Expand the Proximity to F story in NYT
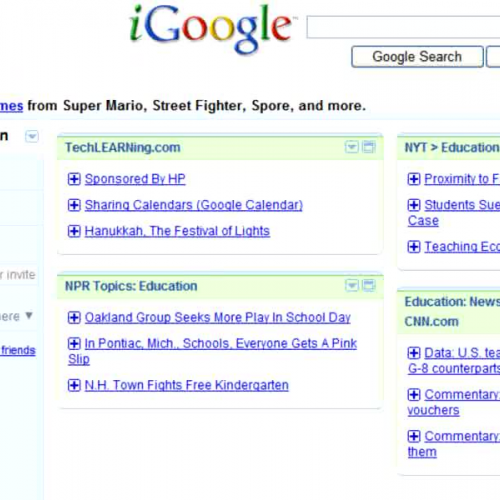This screenshot has width=500, height=500. [x=414, y=179]
